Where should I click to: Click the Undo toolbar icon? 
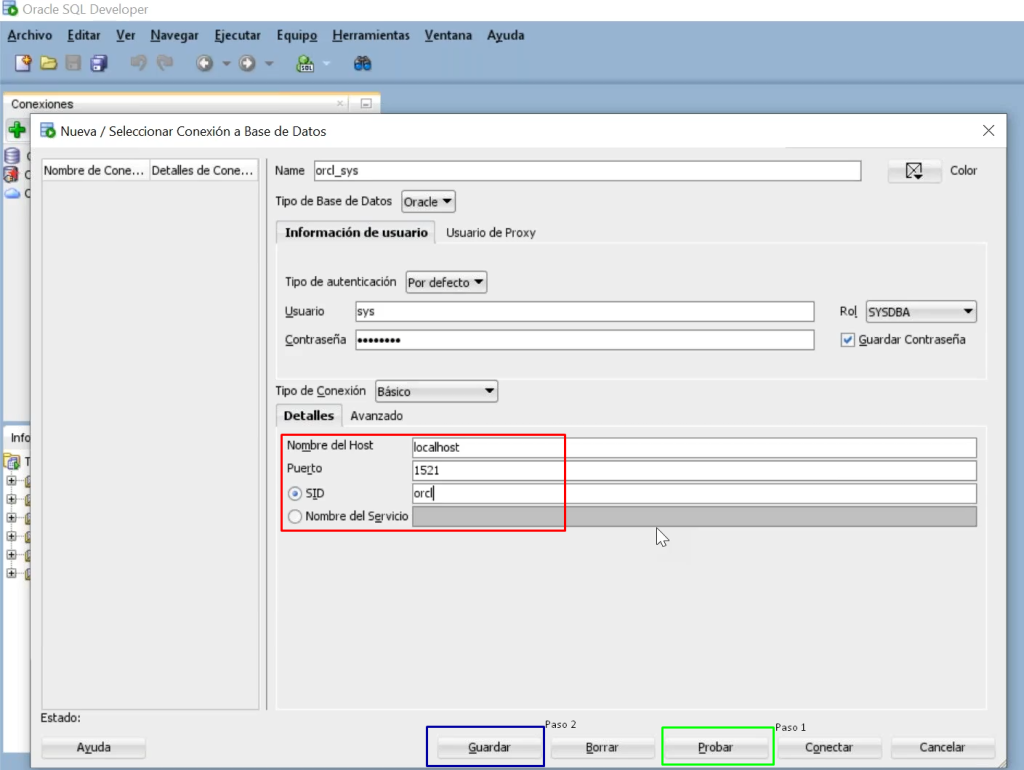tap(138, 63)
